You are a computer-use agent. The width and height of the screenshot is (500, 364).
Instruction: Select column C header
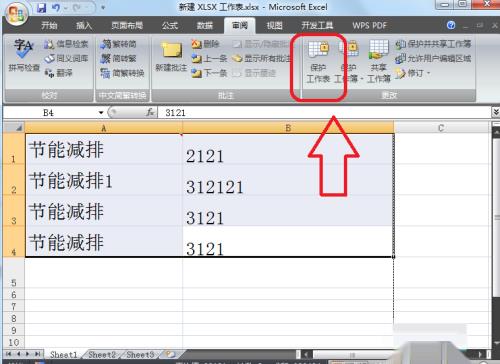[441, 128]
